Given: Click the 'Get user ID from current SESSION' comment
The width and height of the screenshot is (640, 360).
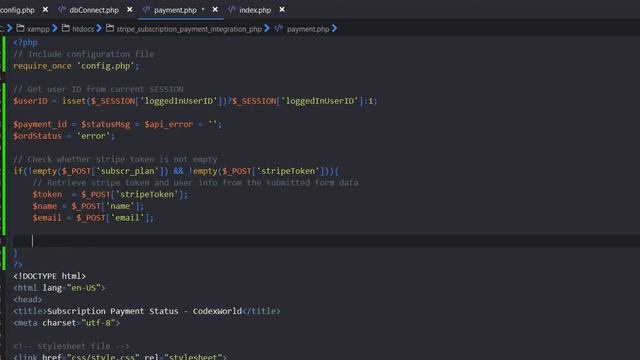Looking at the screenshot, I should point(98,89).
